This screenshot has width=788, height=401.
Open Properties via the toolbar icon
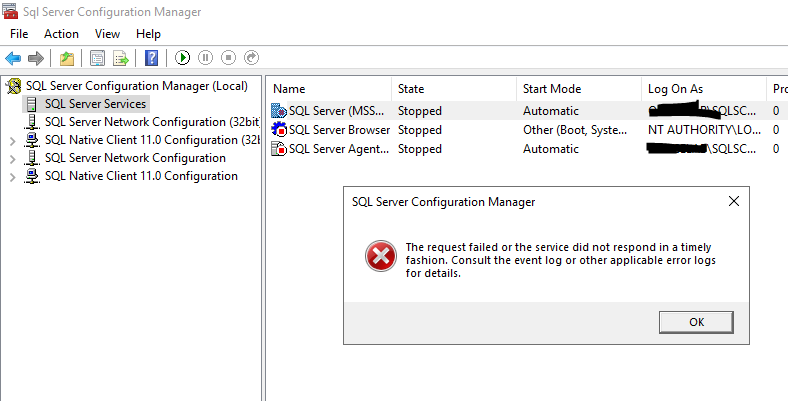[97, 58]
